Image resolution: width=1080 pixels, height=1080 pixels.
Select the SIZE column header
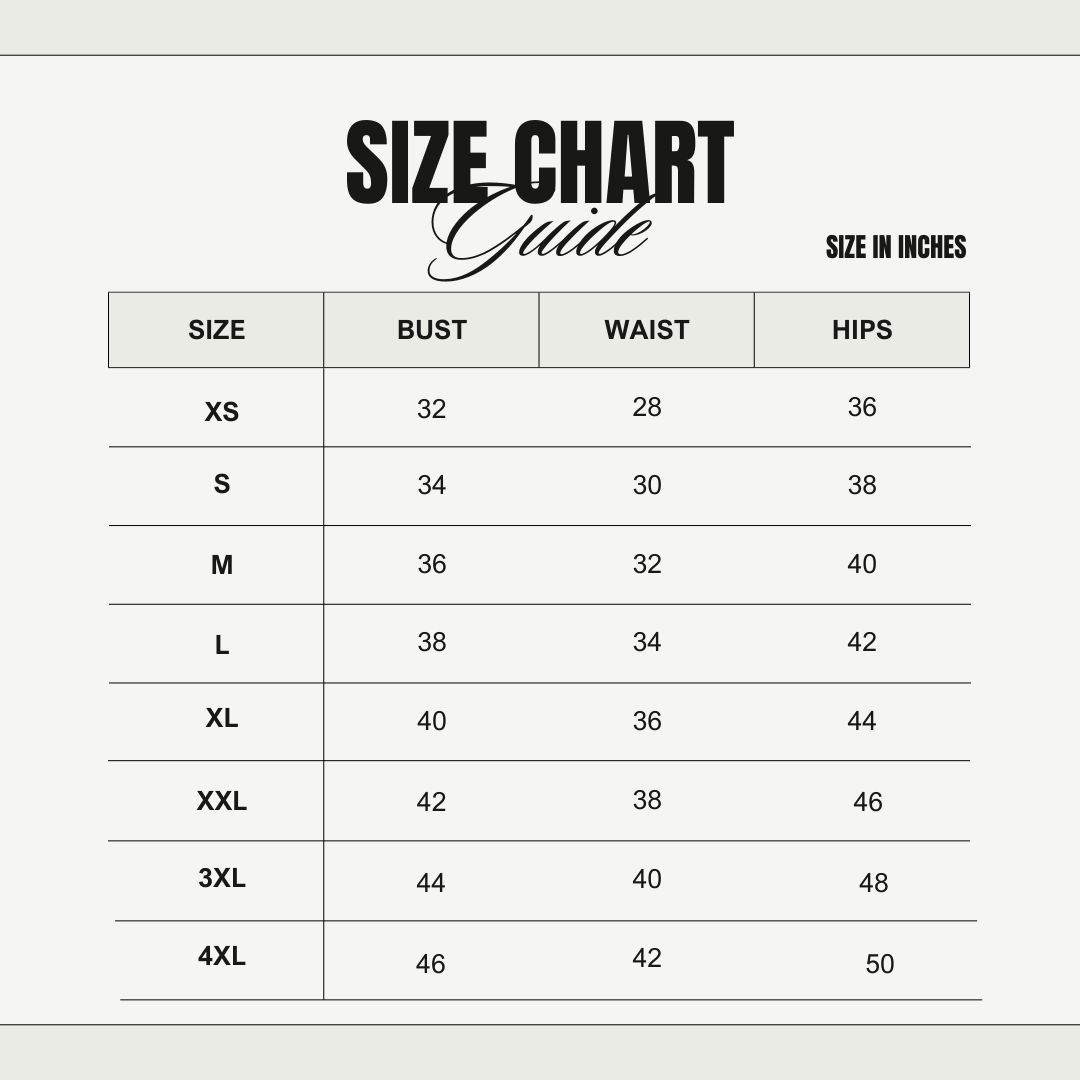(x=216, y=330)
